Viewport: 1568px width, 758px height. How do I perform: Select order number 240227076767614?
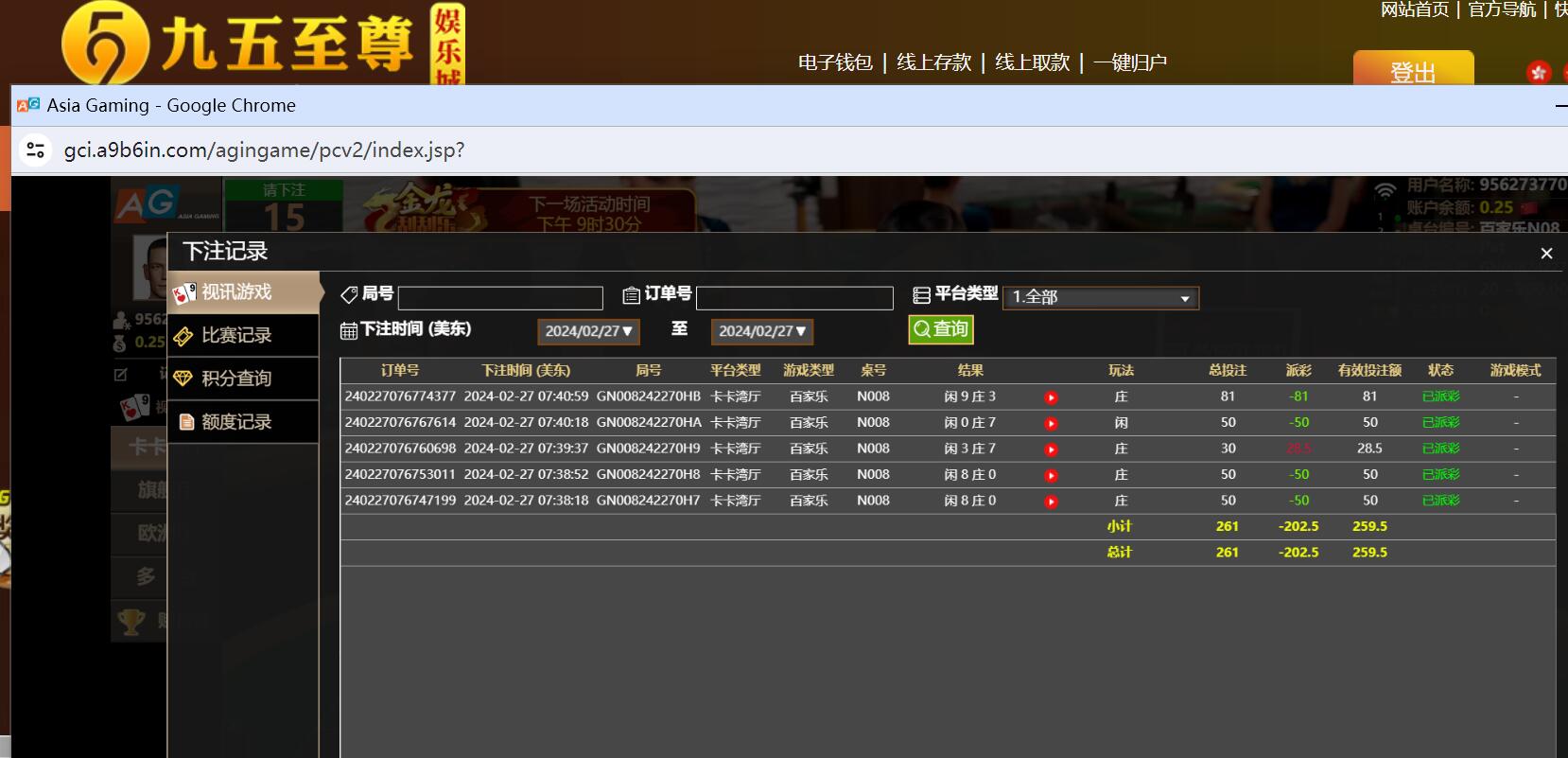(x=400, y=422)
